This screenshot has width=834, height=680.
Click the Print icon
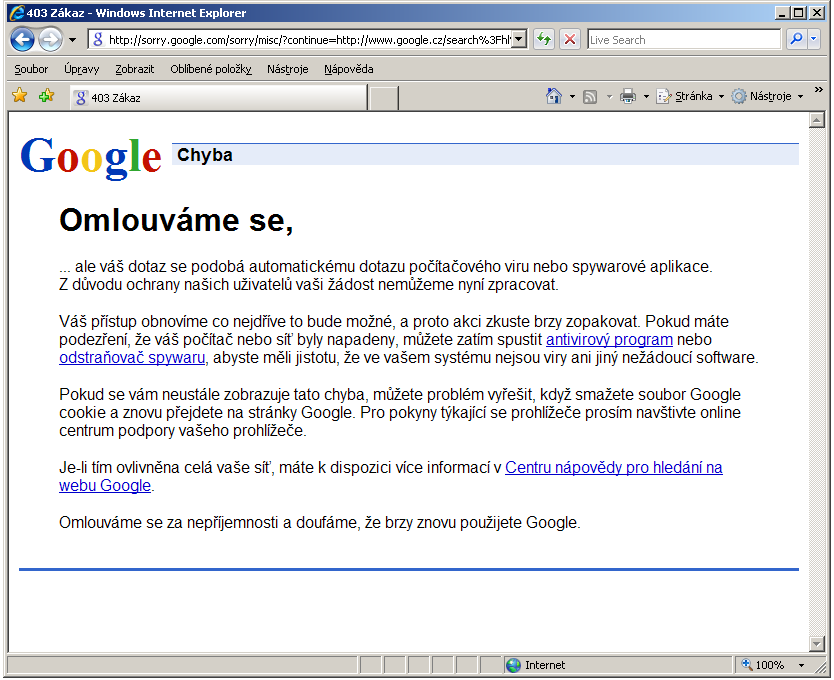628,96
